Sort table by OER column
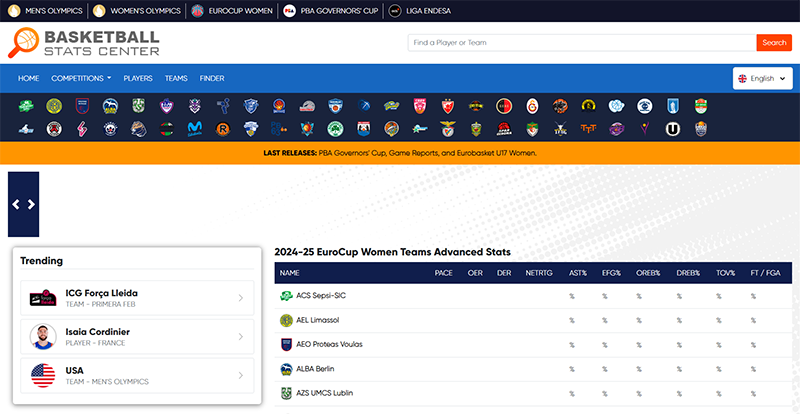Screen dimensions: 800x414 tap(475, 273)
